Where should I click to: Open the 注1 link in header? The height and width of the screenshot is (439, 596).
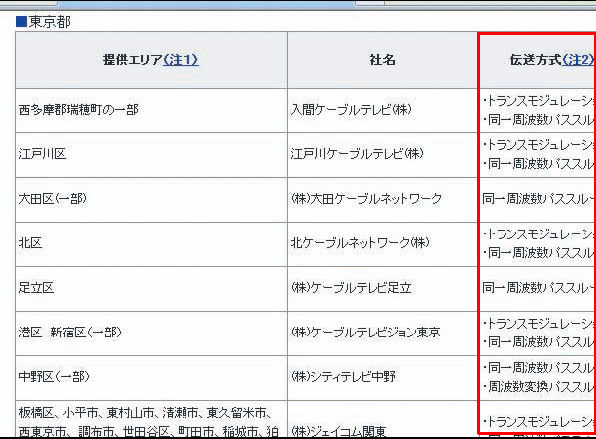(x=181, y=60)
